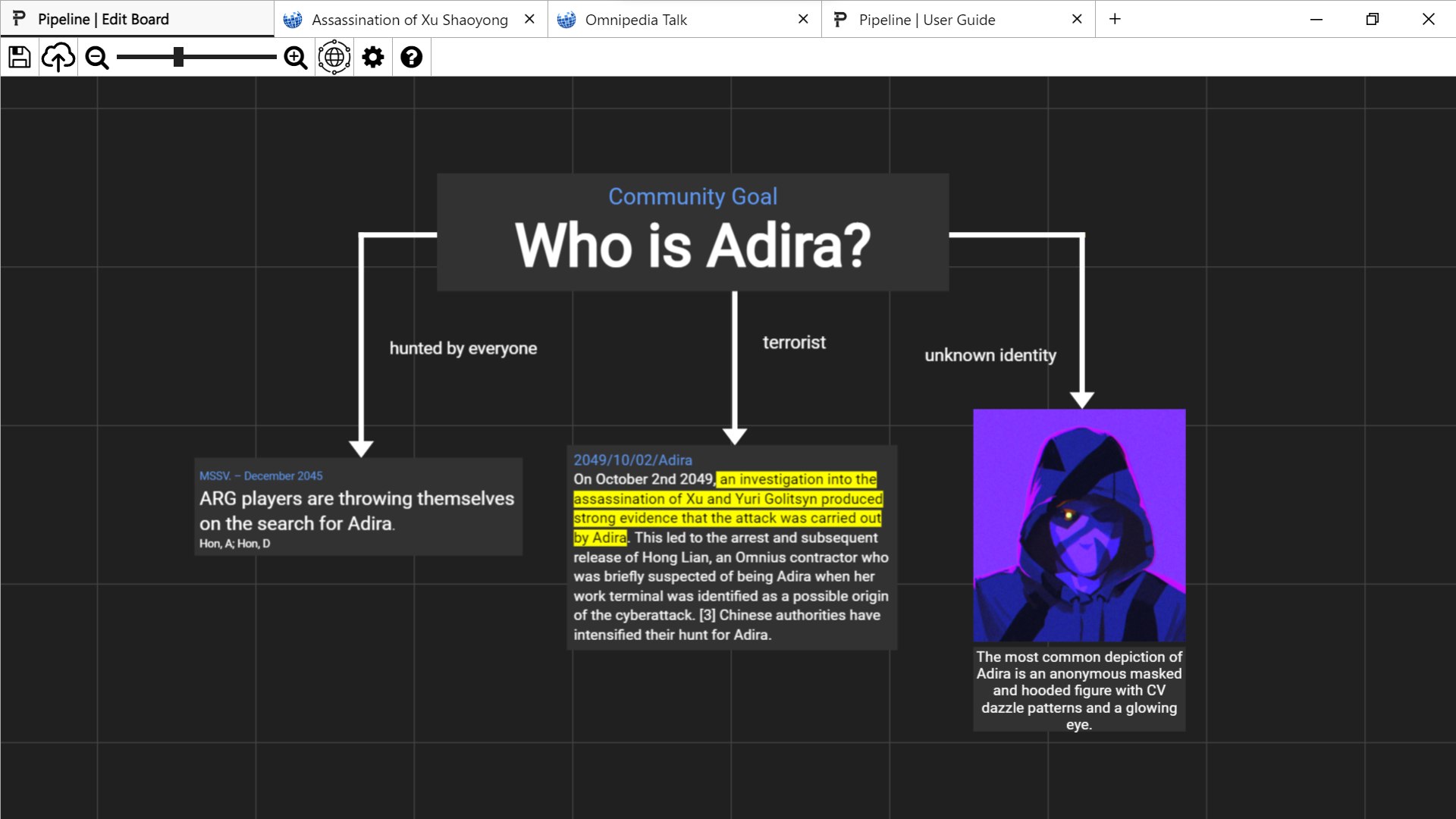
Task: Close the Omnipedia Talk tab
Action: [803, 19]
